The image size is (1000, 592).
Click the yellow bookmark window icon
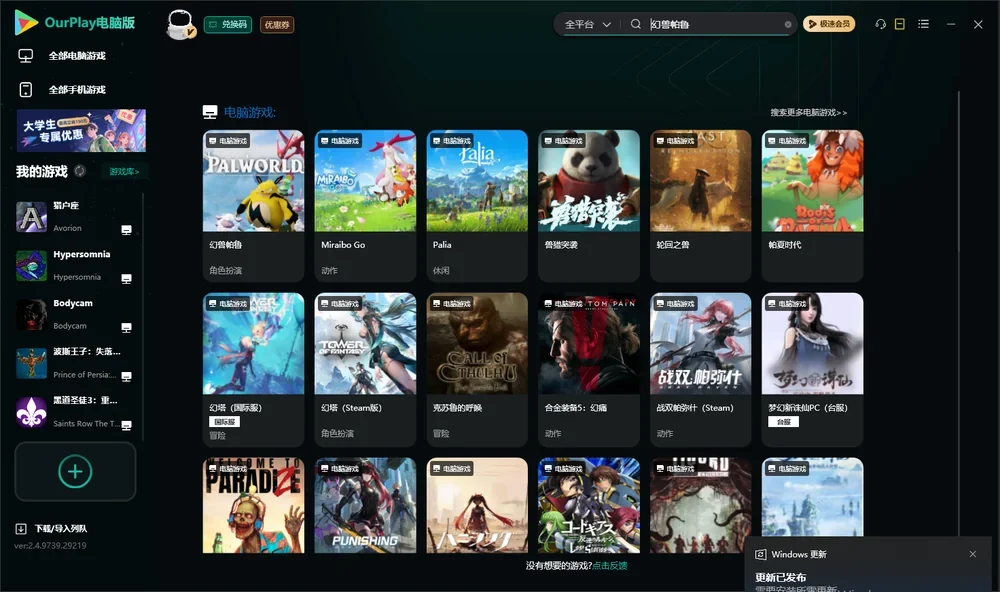pyautogui.click(x=900, y=24)
